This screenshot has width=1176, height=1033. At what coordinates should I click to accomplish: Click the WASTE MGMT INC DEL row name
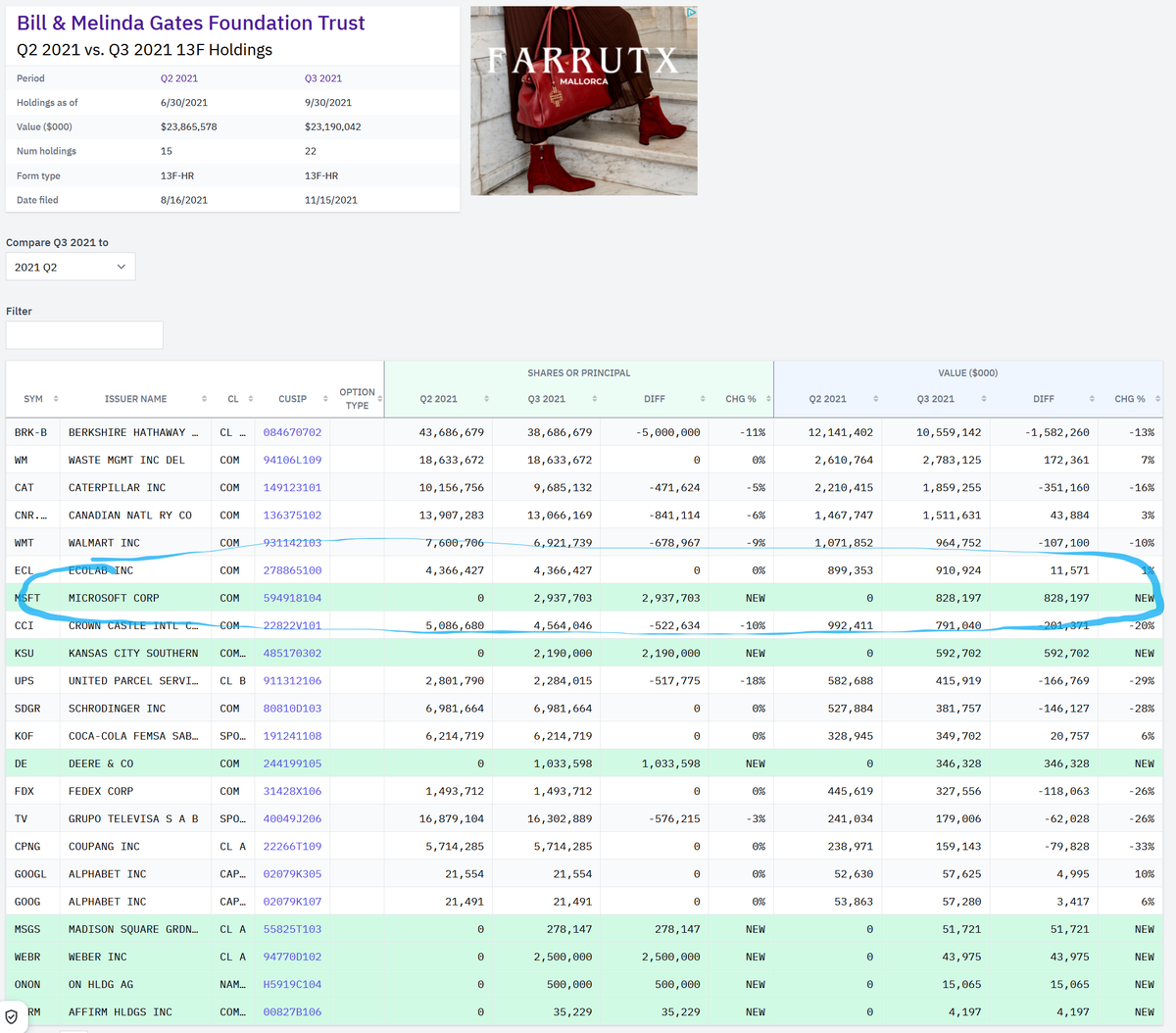[x=126, y=460]
